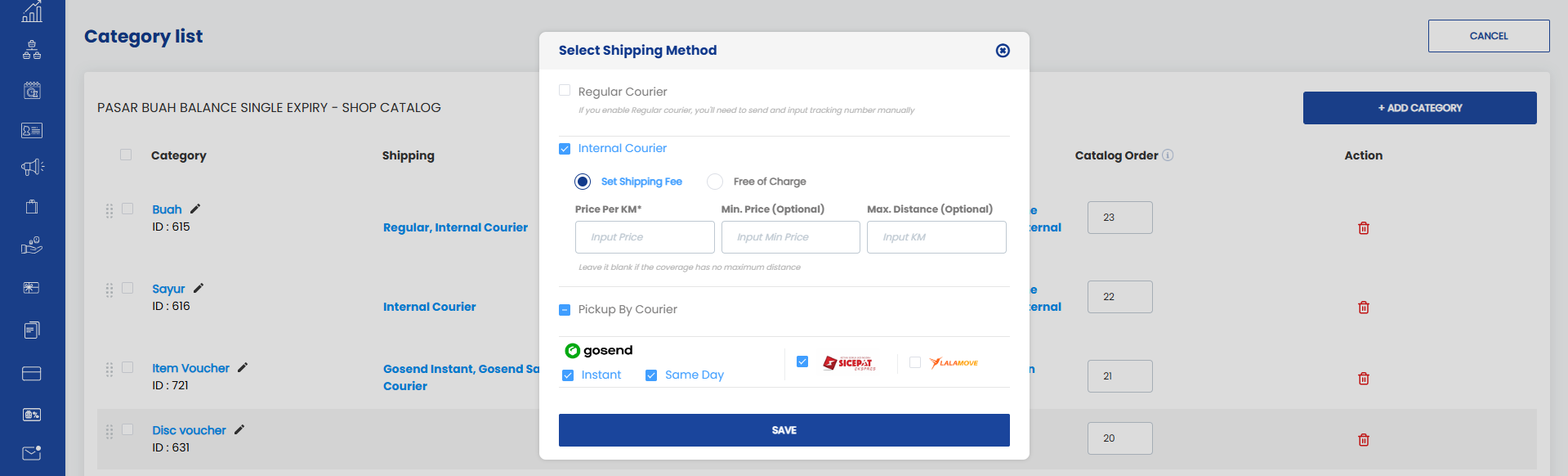Close the Select Shipping Method dialog
The width and height of the screenshot is (1568, 476).
[1003, 51]
